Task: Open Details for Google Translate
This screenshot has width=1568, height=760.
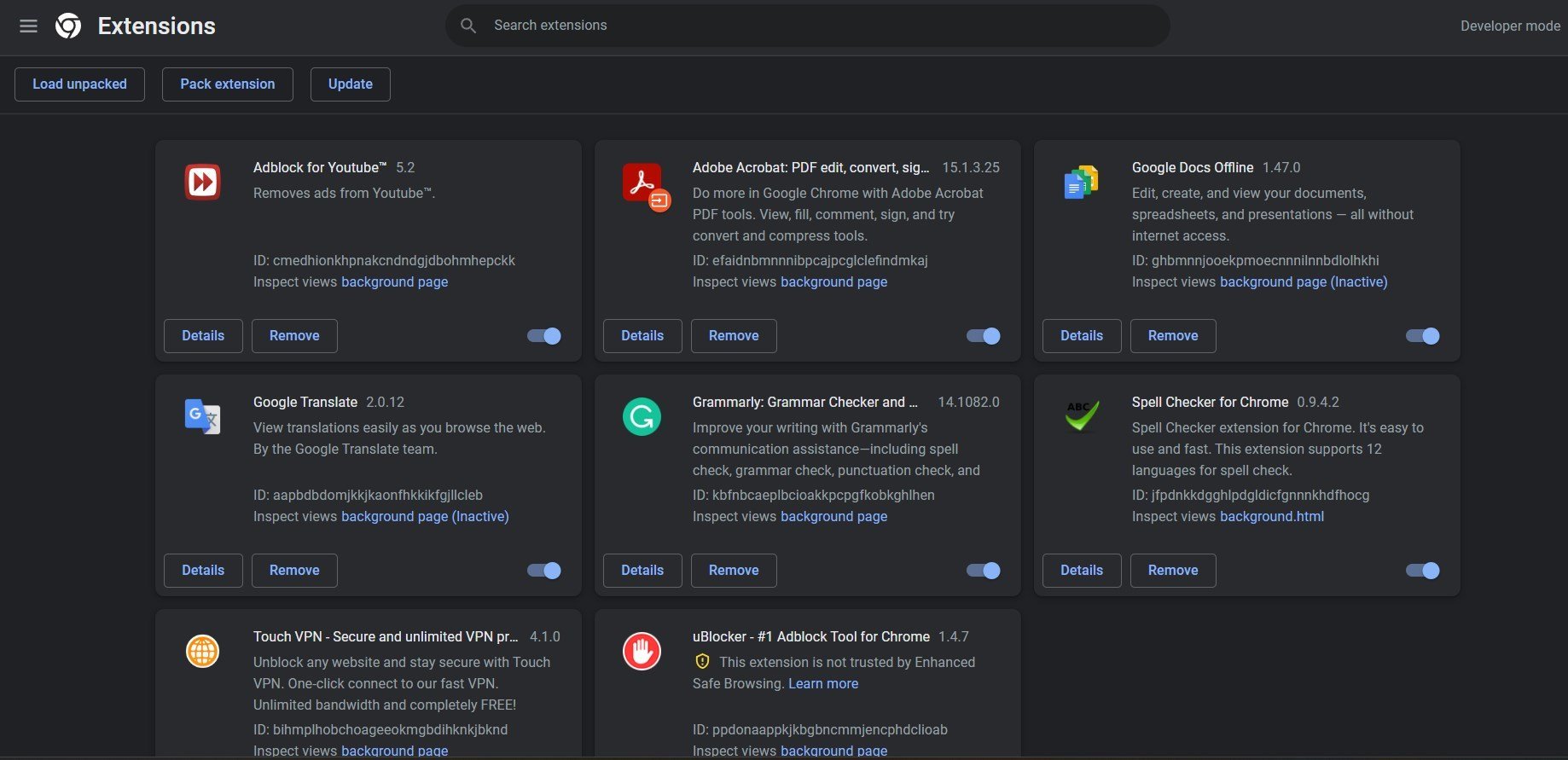Action: [203, 571]
